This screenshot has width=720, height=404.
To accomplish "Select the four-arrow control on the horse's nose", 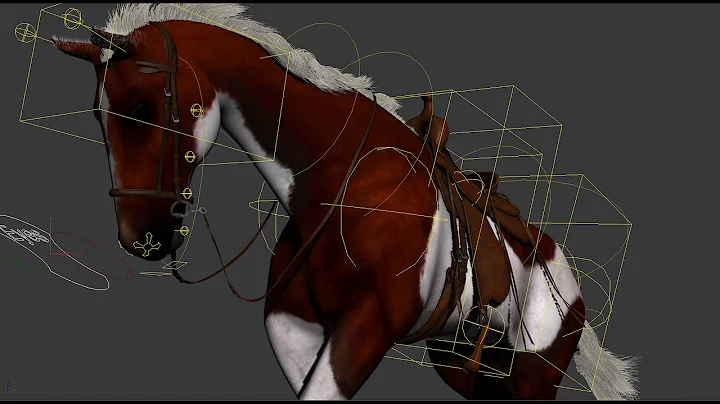I will pyautogui.click(x=147, y=244).
